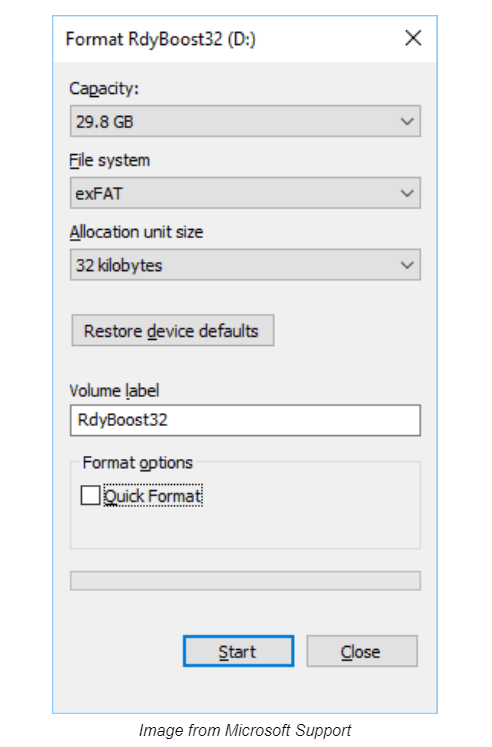Image resolution: width=492 pixels, height=747 pixels.
Task: Expand the Capacity dropdown arrow
Action: [x=407, y=121]
